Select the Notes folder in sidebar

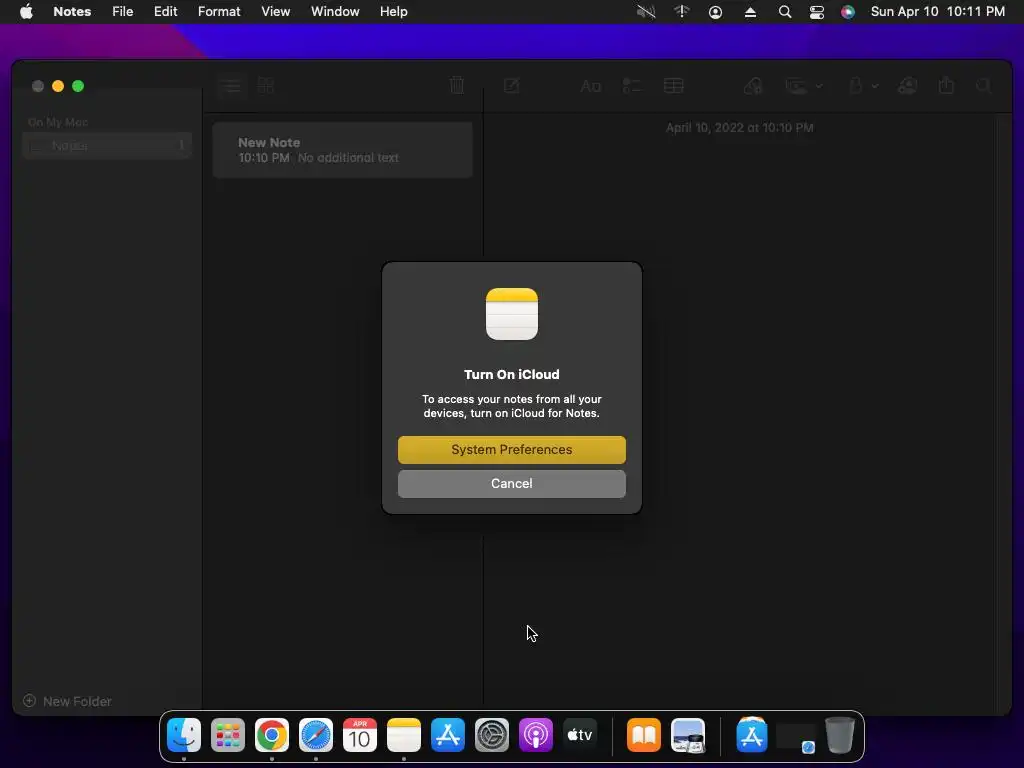107,146
